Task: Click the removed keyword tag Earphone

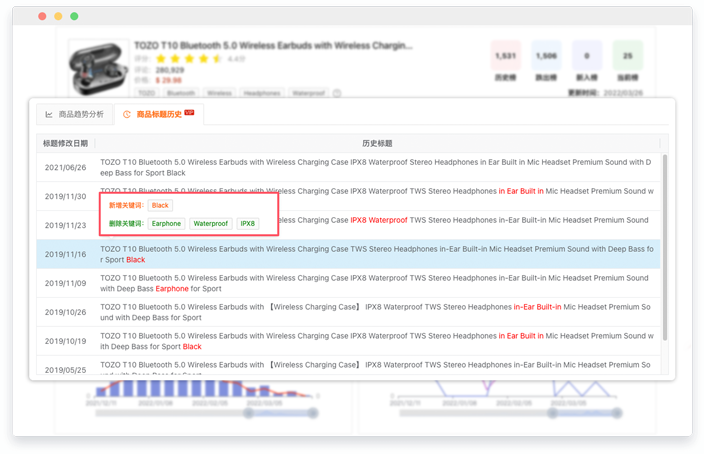Action: tap(166, 224)
